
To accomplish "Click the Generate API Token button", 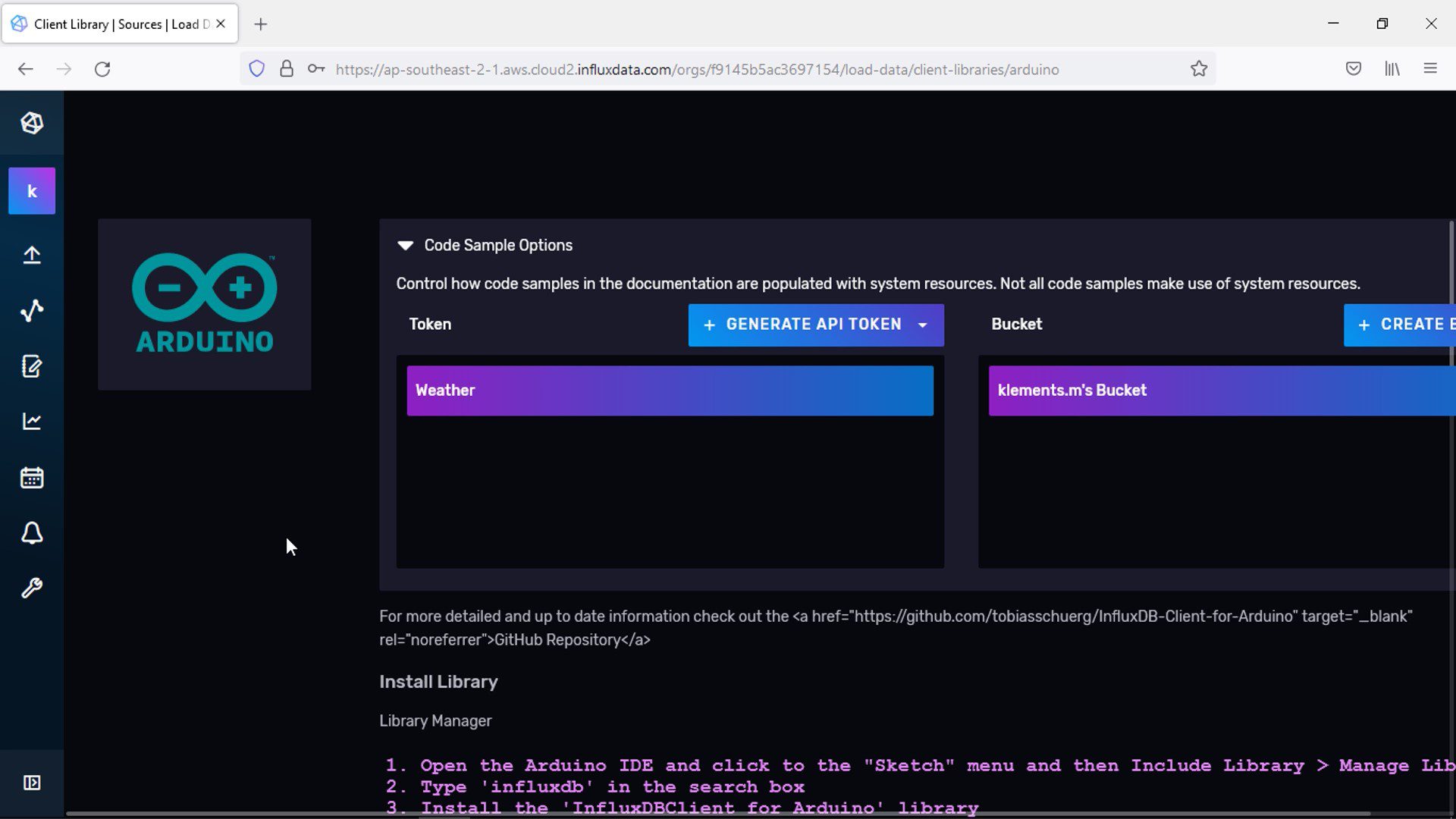I will [x=804, y=325].
